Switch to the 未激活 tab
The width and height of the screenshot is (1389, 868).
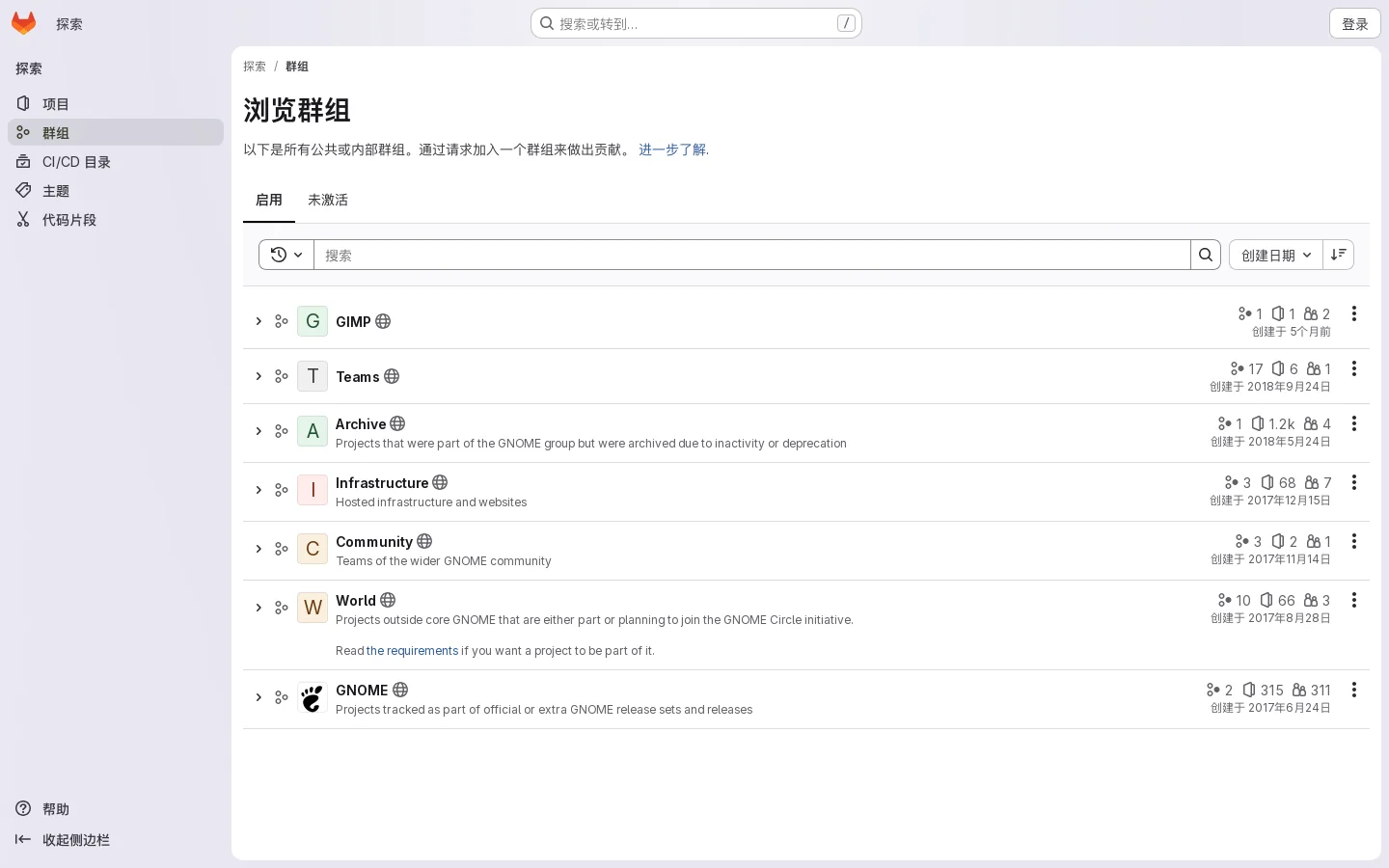pos(328,200)
